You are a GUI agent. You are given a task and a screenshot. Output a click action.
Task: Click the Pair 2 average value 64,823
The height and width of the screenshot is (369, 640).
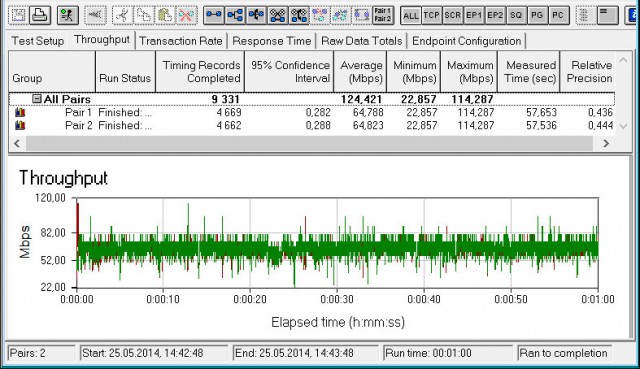coord(368,125)
